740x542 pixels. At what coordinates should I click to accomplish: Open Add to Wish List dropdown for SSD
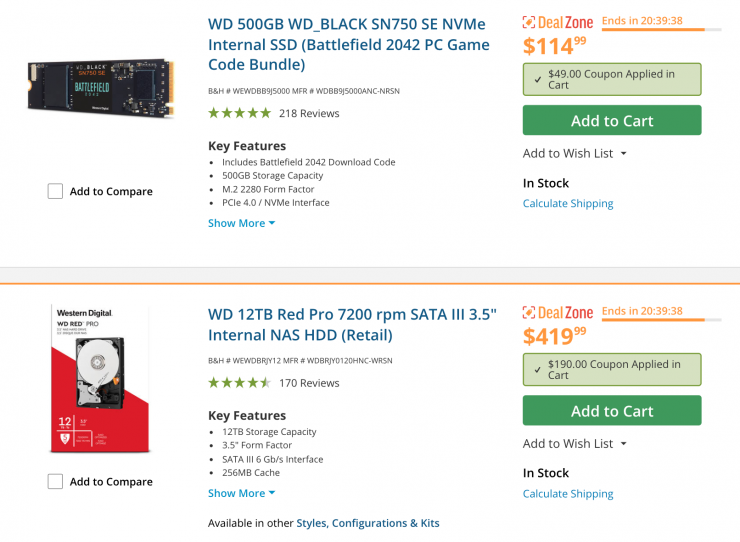[574, 153]
